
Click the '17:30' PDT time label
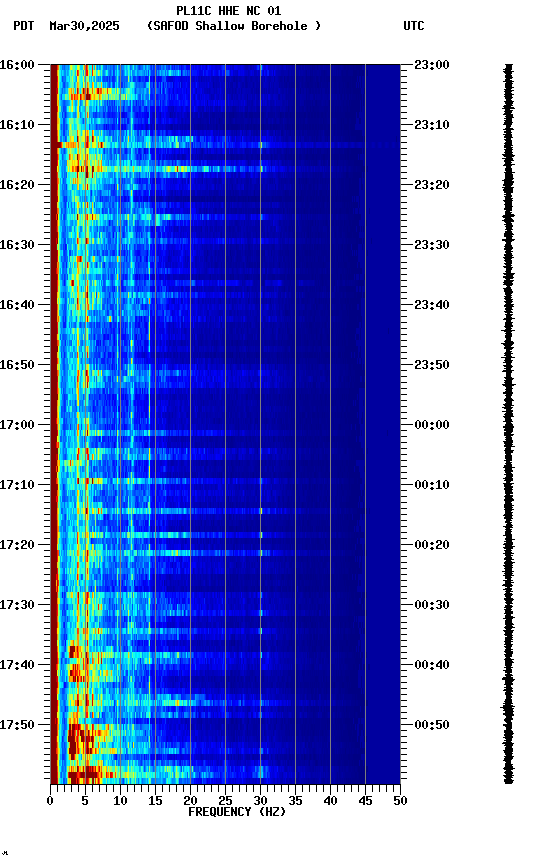(17, 605)
